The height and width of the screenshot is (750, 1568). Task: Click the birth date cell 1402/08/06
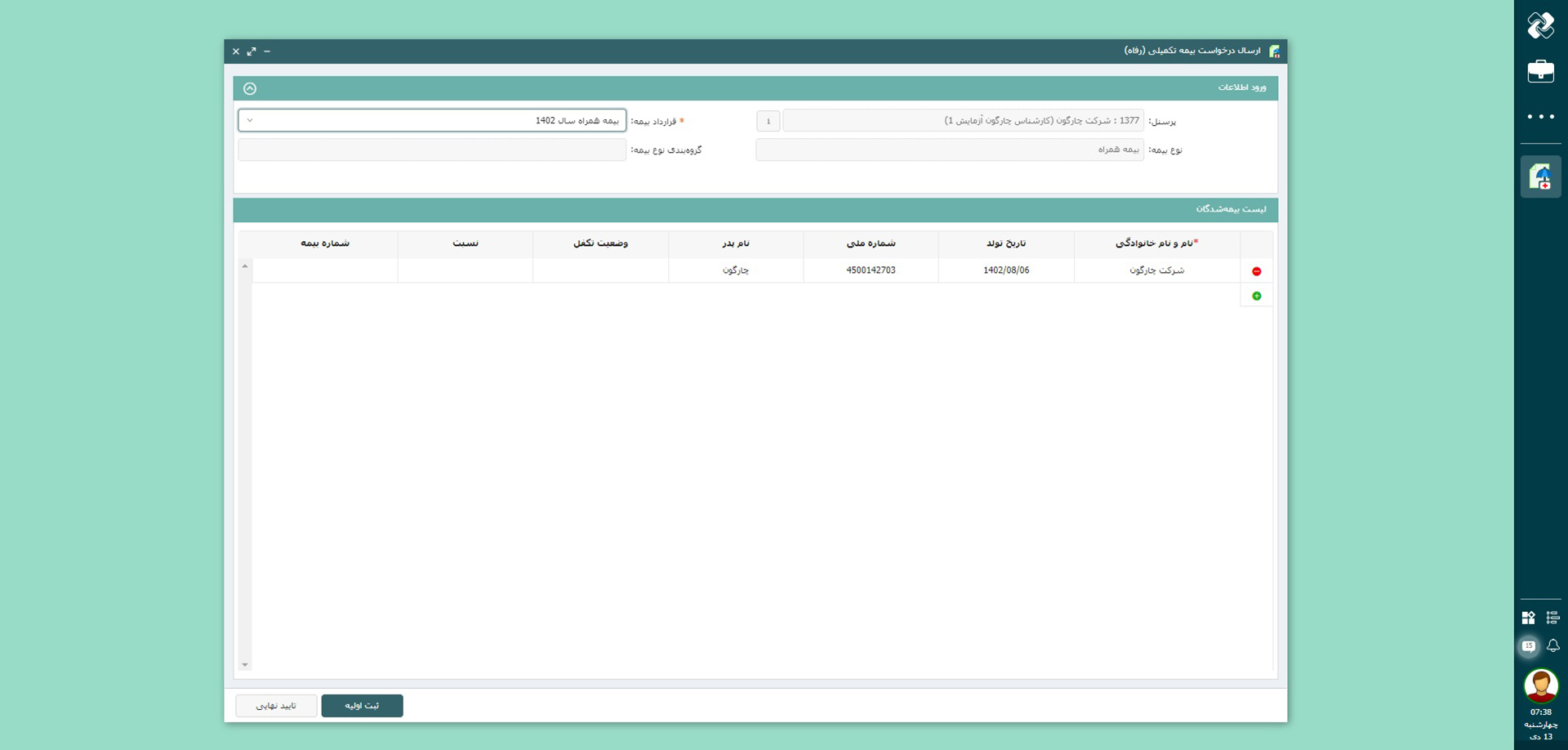click(1006, 270)
